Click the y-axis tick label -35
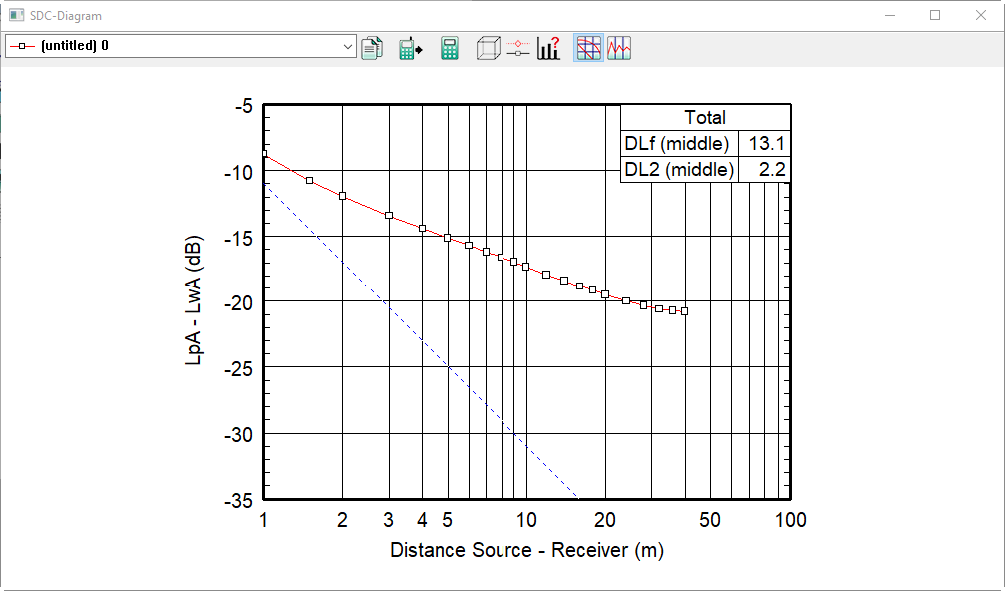This screenshot has height=591, width=1005. (x=238, y=501)
